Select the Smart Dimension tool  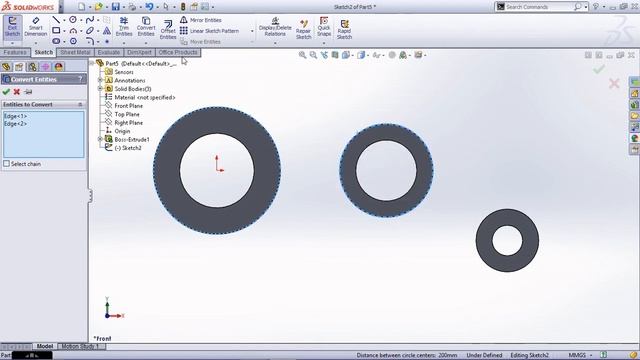pos(36,27)
